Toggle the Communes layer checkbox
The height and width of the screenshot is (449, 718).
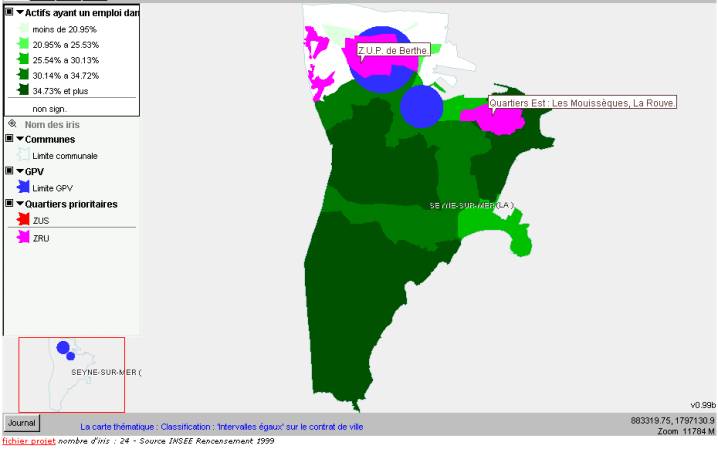pyautogui.click(x=9, y=138)
